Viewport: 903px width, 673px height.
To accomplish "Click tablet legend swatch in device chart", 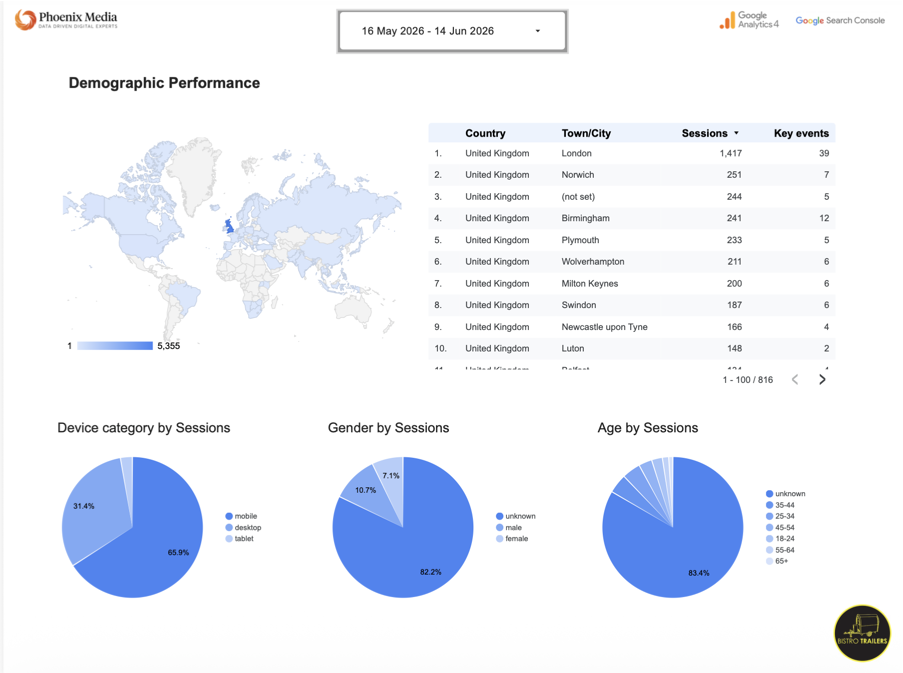I will coord(229,538).
